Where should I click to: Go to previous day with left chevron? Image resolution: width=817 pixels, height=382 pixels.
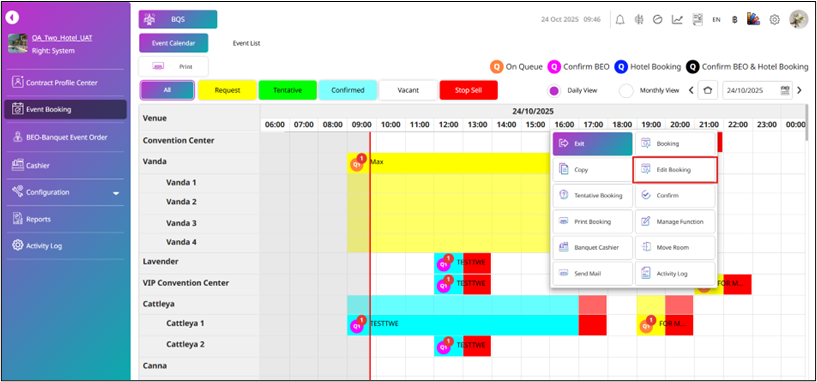coord(691,90)
